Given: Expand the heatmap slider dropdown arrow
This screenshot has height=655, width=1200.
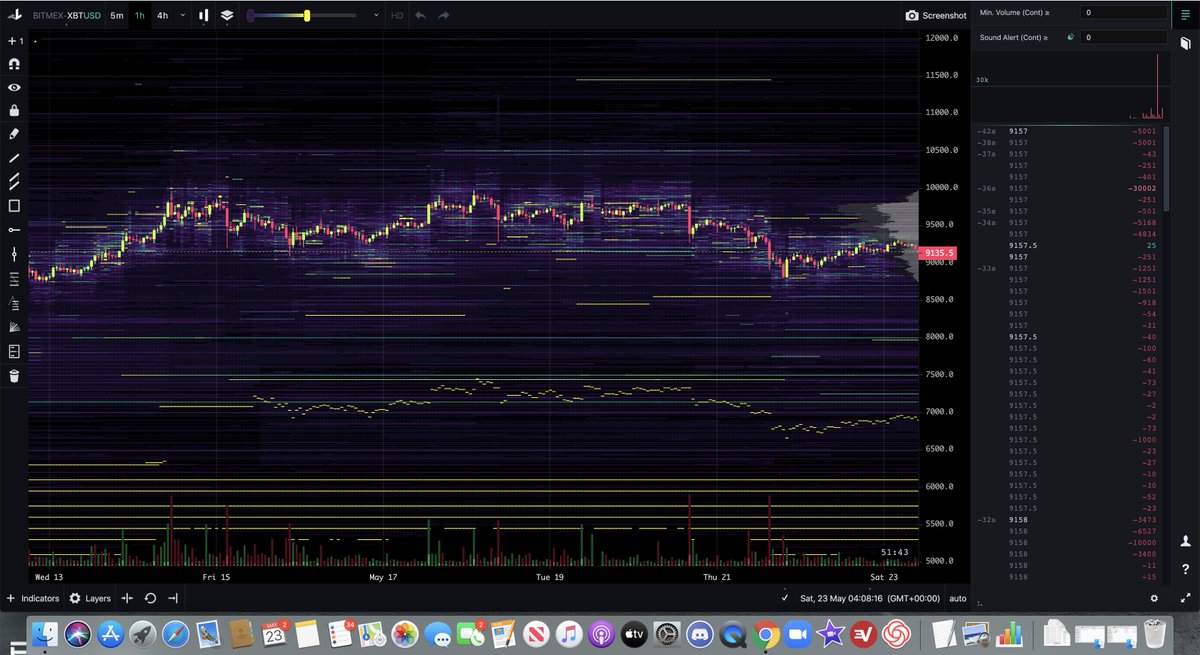Looking at the screenshot, I should coord(375,16).
